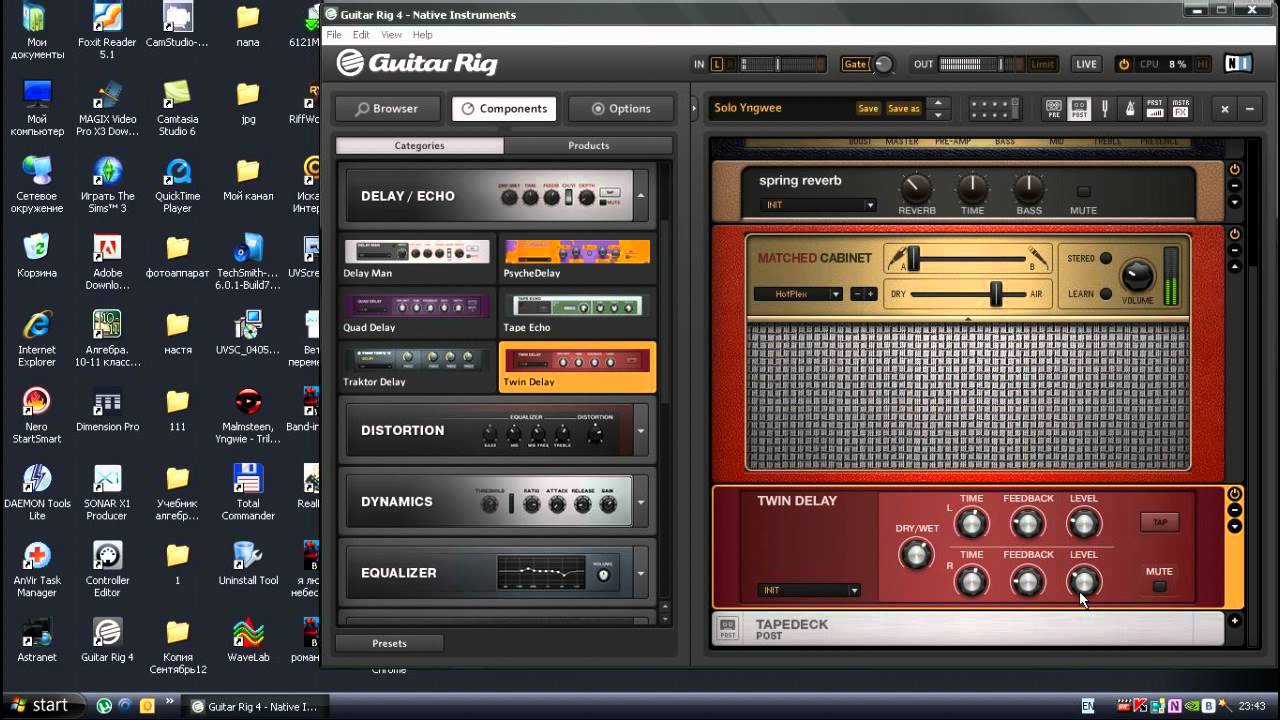Open the spring reverb INIT preset dropdown
Image resolution: width=1280 pixels, height=720 pixels.
pos(818,205)
